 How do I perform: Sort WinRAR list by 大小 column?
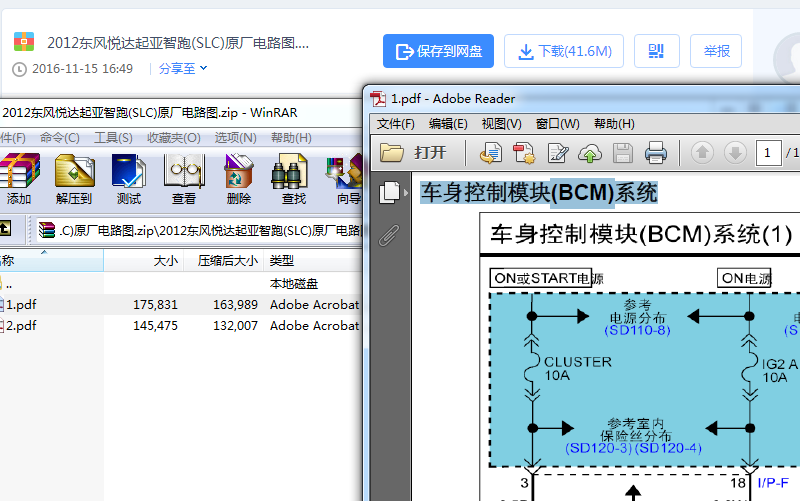pos(144,261)
